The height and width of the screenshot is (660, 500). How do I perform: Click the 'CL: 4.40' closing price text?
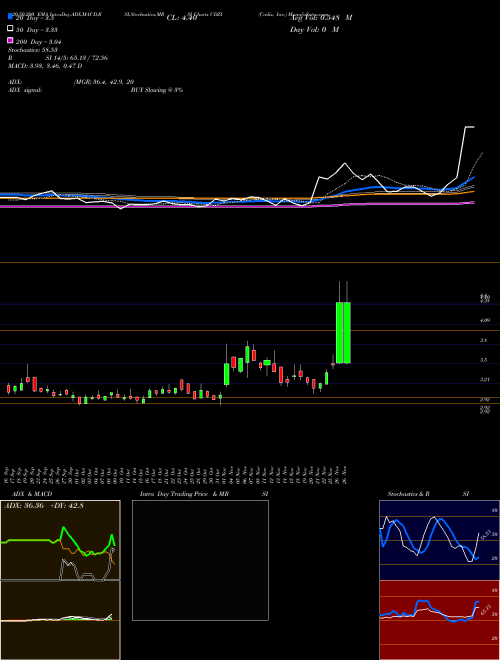(182, 18)
